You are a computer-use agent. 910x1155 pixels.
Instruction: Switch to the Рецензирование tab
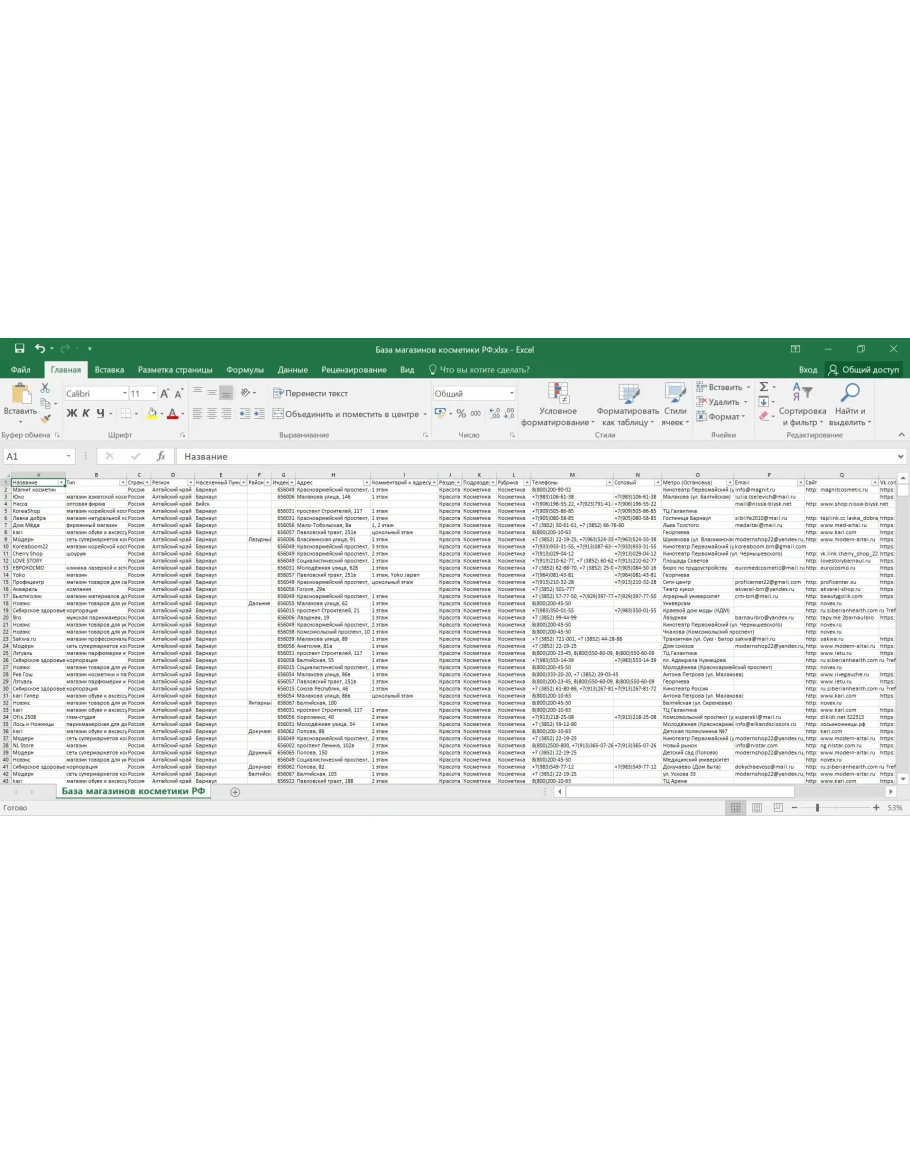pyautogui.click(x=354, y=370)
